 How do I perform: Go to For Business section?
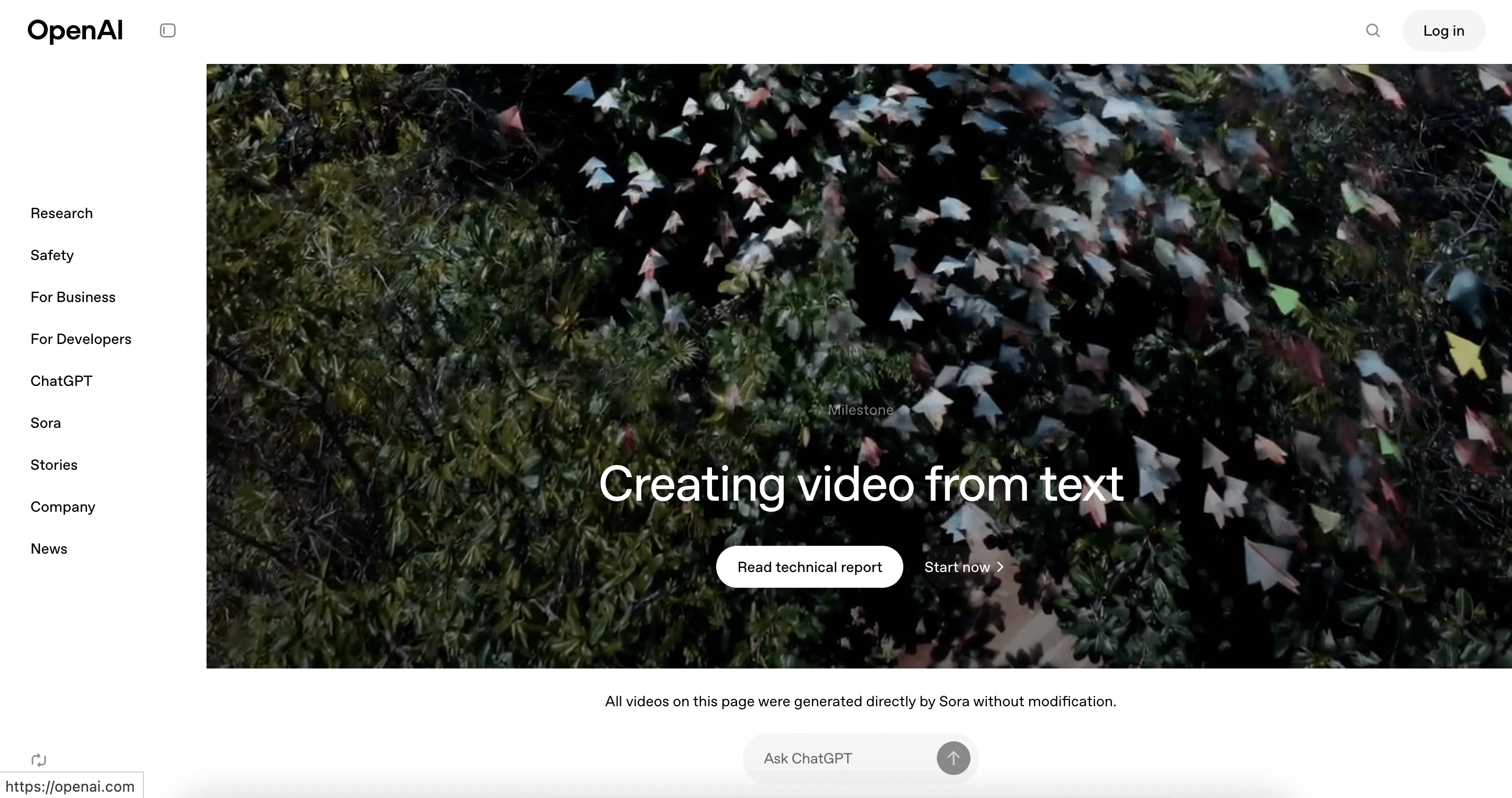[73, 297]
